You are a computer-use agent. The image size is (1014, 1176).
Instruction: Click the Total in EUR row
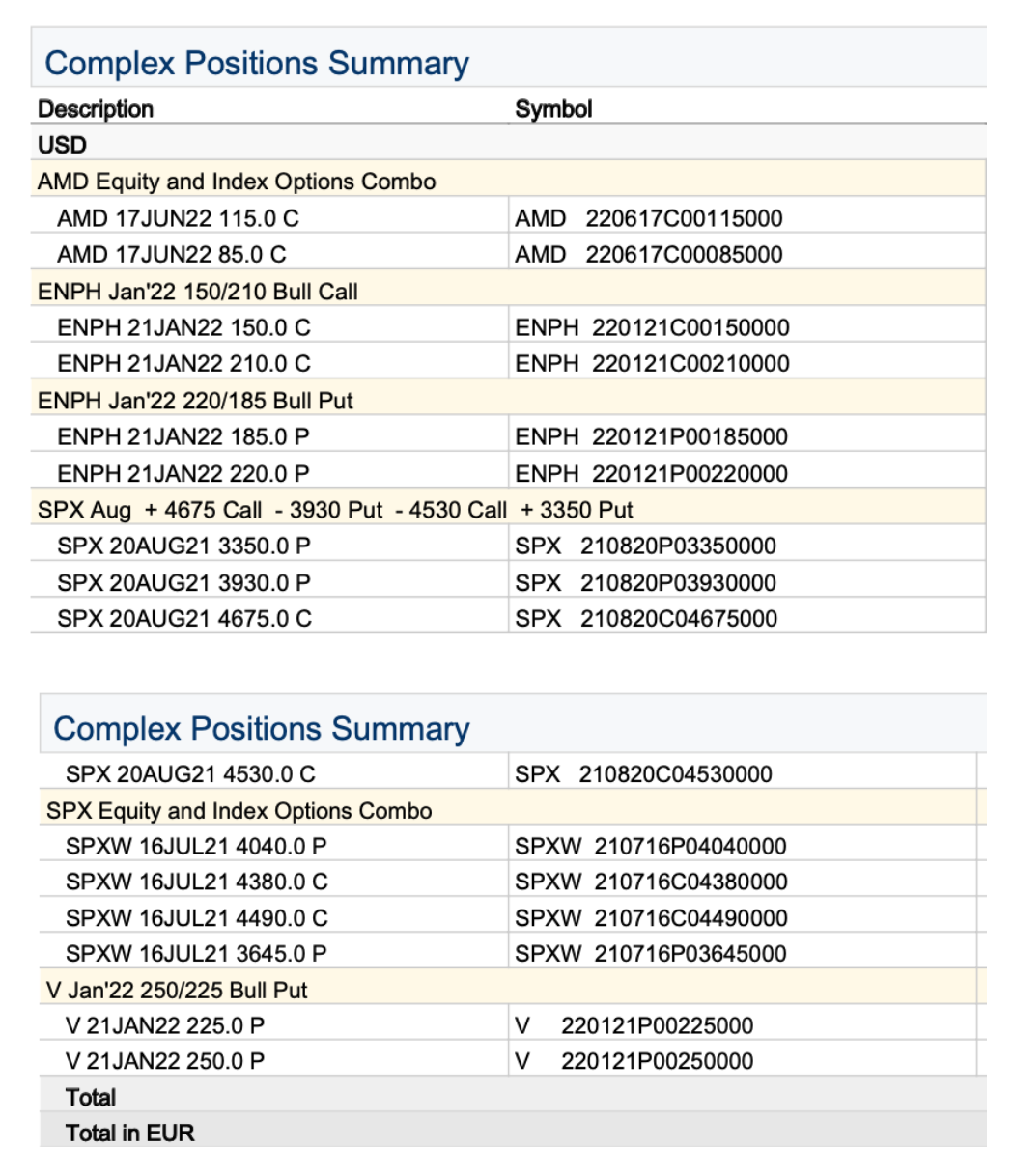click(x=129, y=1133)
